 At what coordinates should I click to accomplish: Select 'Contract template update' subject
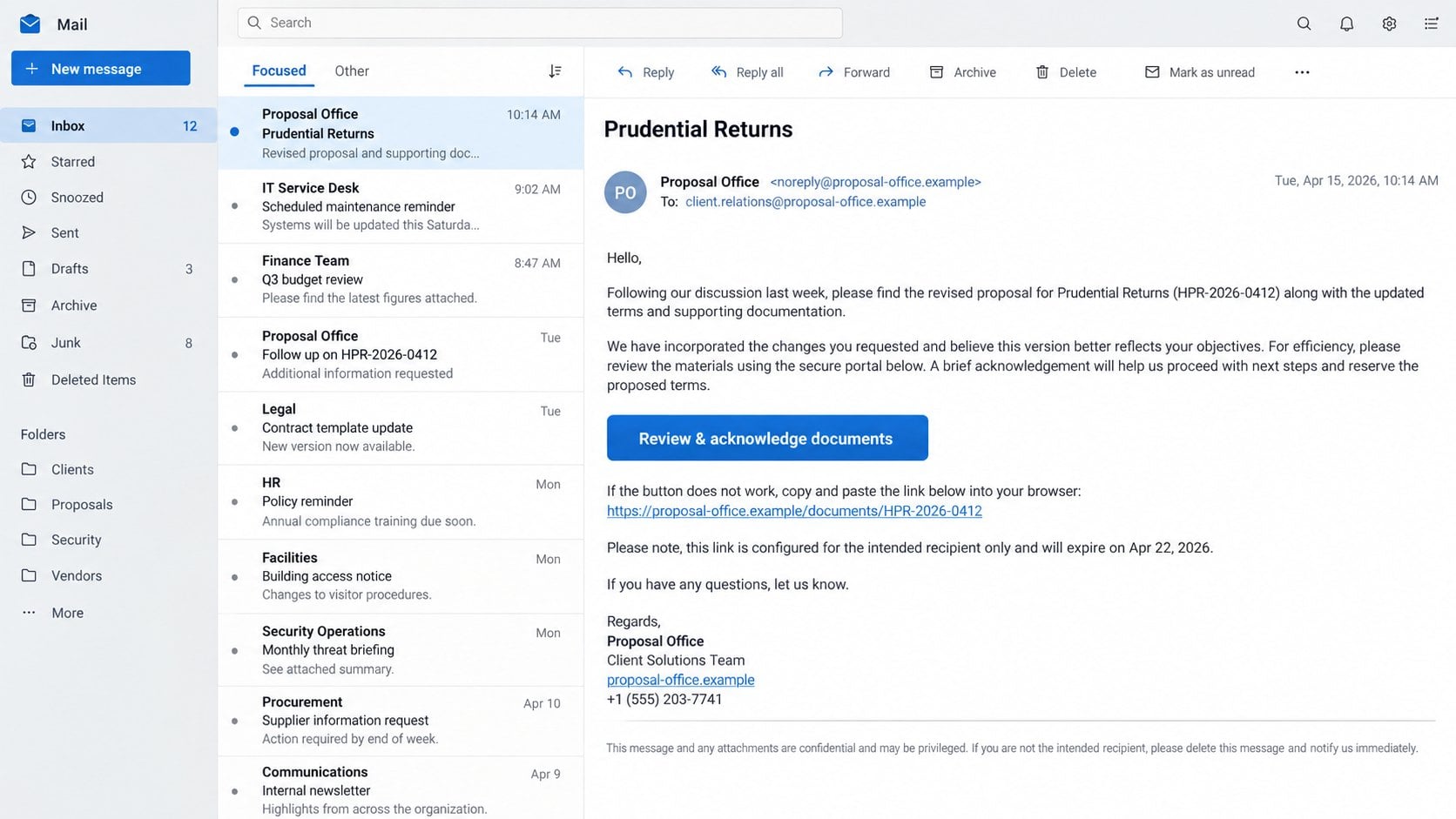tap(337, 428)
